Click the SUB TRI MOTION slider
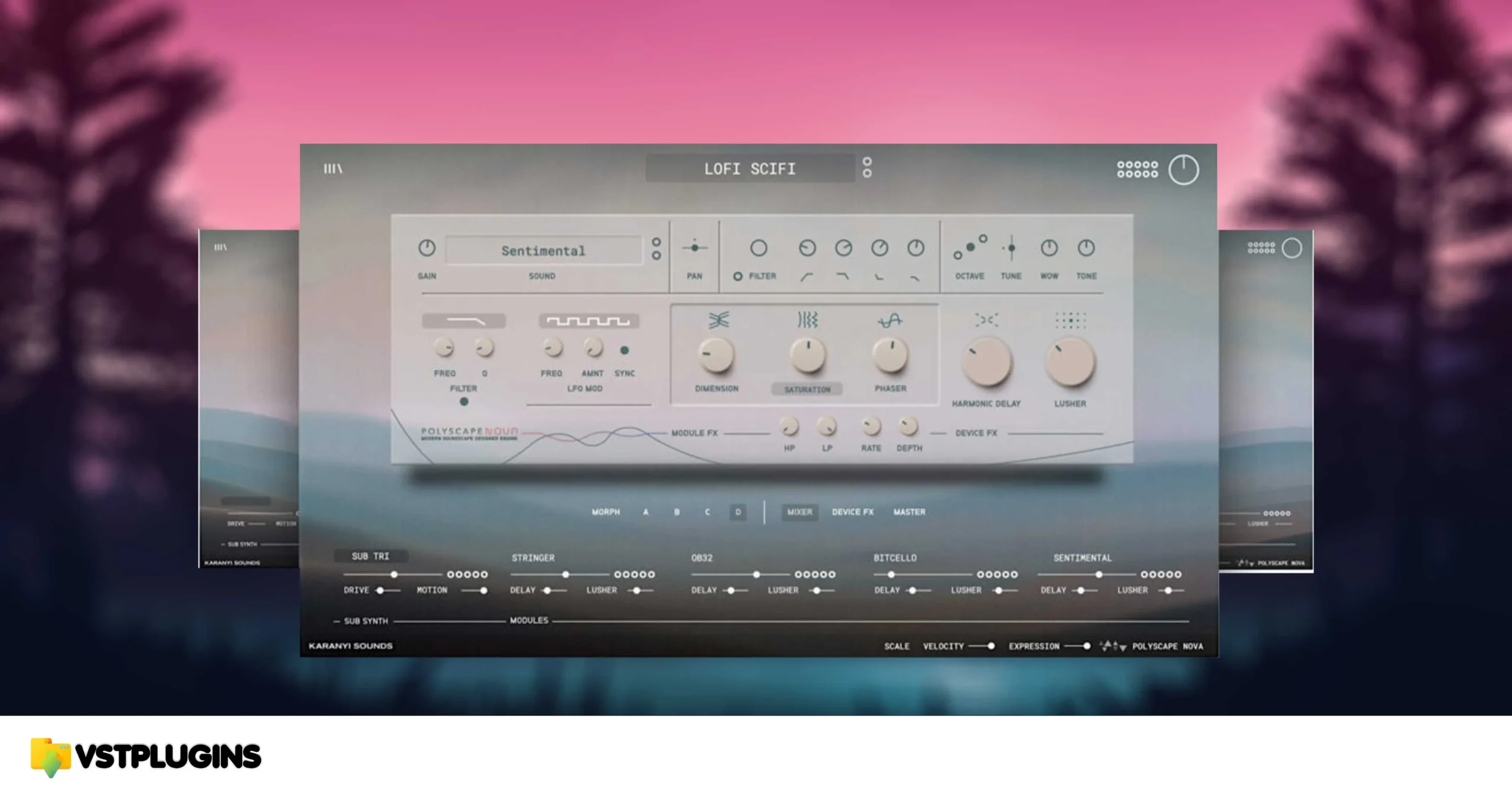Screen dimensions: 1512x801 [x=475, y=590]
